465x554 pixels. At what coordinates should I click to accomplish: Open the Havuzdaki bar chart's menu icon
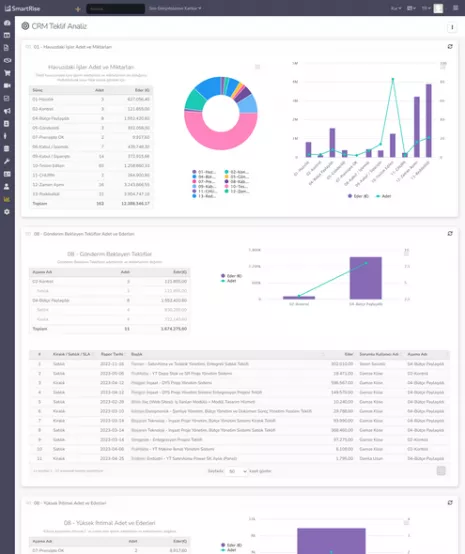pyautogui.click(x=443, y=66)
